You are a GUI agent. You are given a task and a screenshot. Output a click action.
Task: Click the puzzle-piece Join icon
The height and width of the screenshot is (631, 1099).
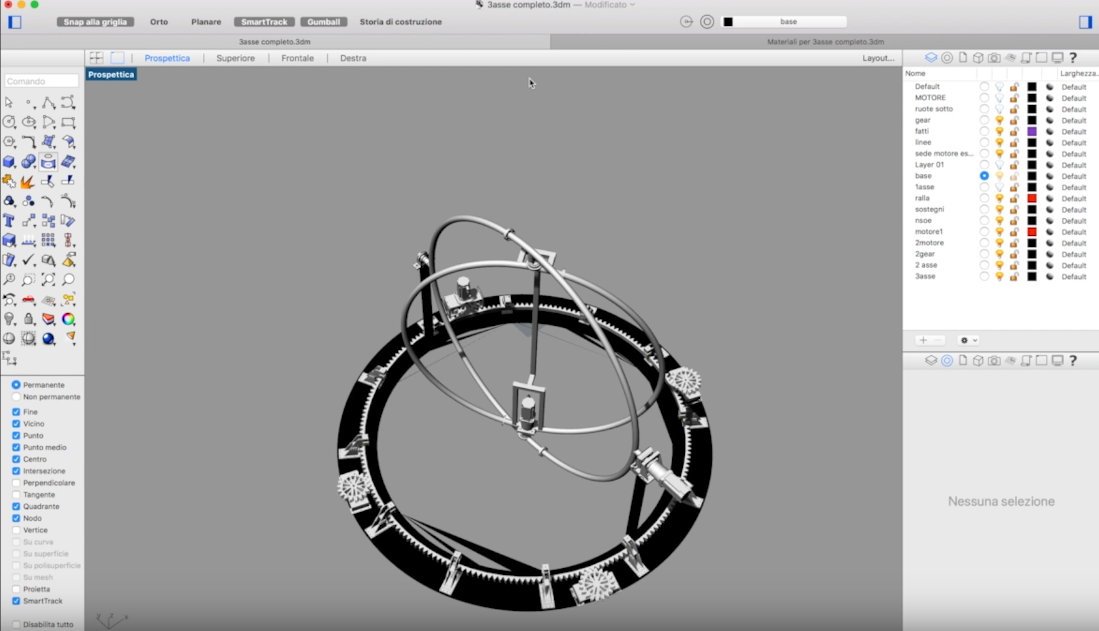(x=9, y=181)
